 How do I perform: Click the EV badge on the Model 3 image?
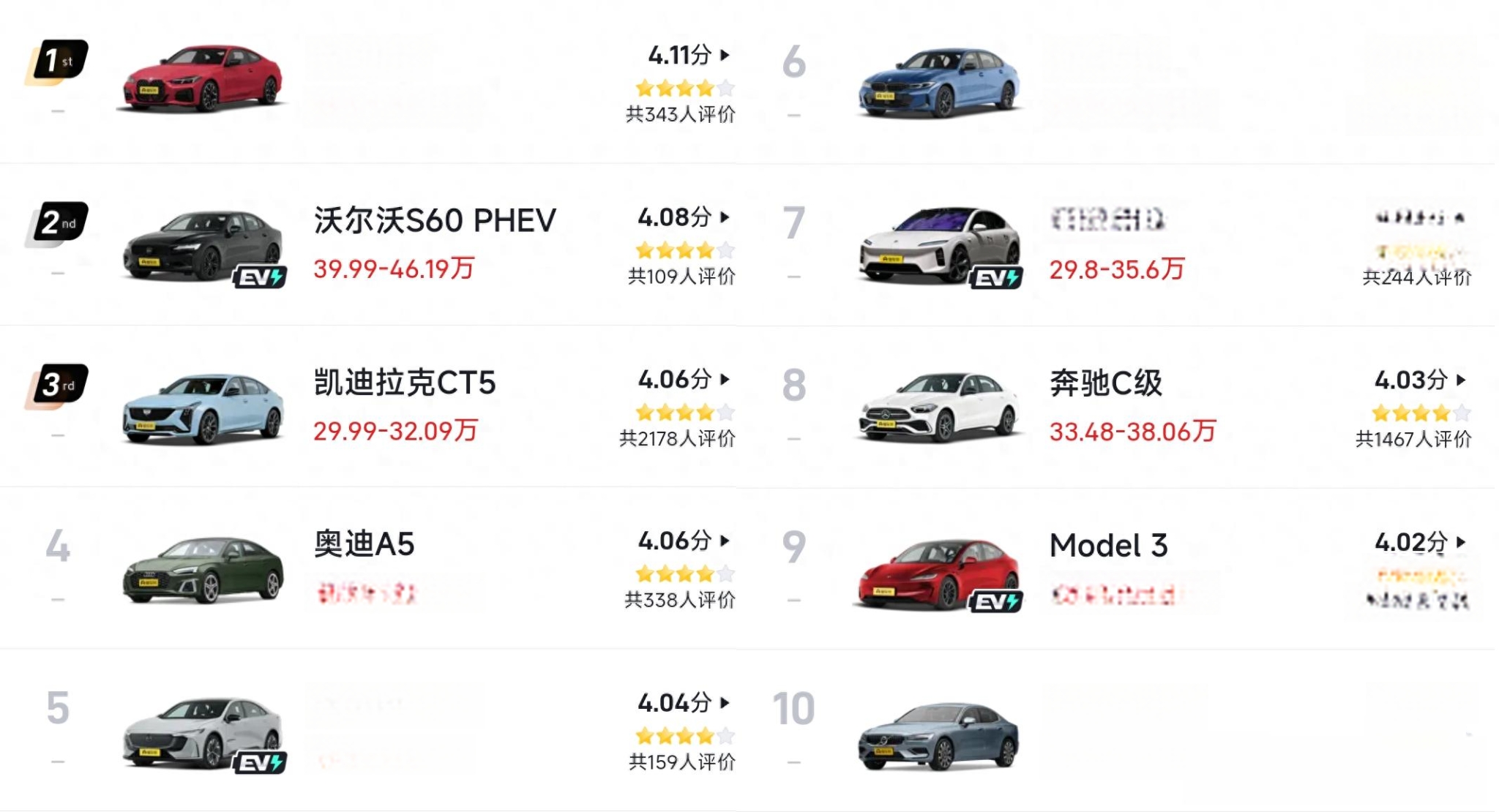(996, 602)
